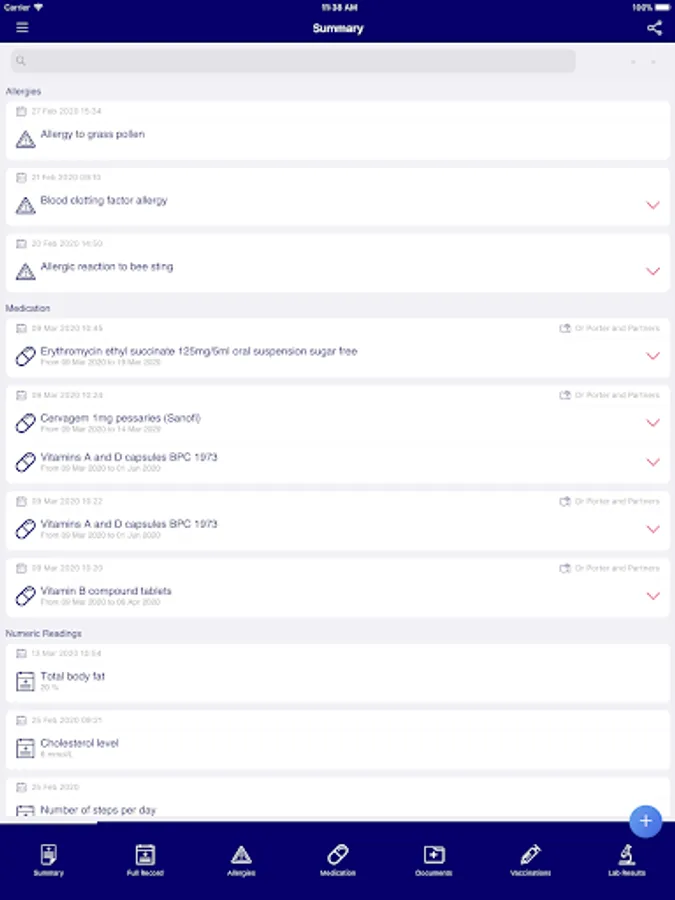Expand Vitamin B compound tablets entry
This screenshot has width=675, height=900.
coord(653,596)
